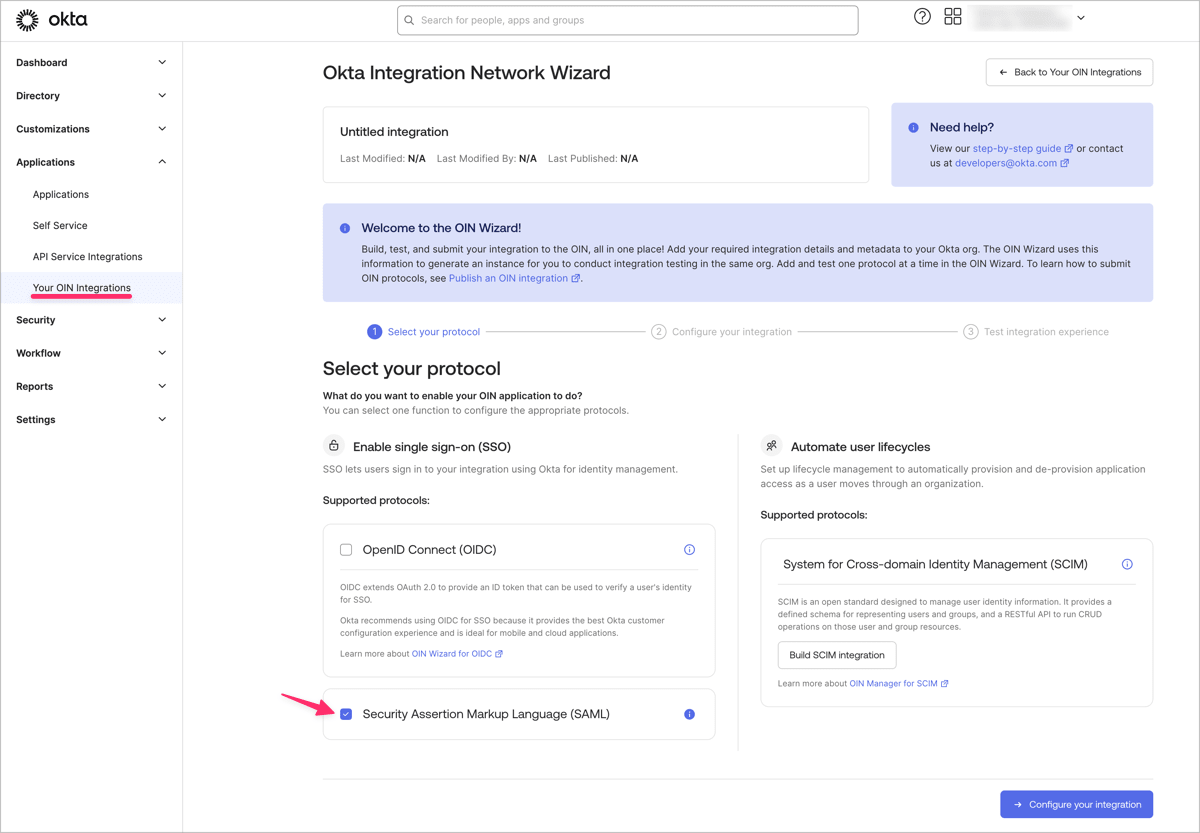Collapse the Applications menu chevron

(162, 161)
